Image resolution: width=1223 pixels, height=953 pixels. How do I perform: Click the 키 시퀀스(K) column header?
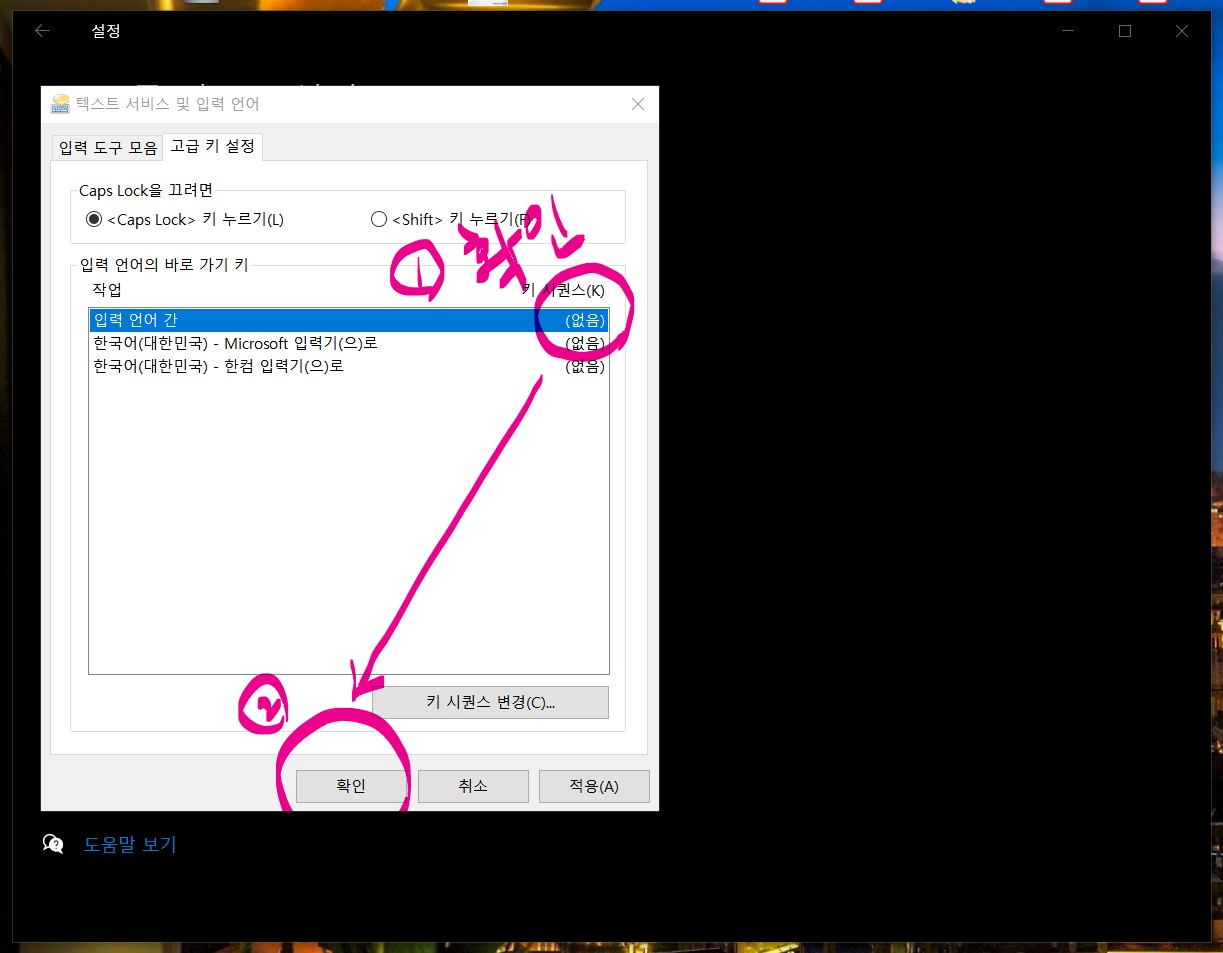point(563,290)
